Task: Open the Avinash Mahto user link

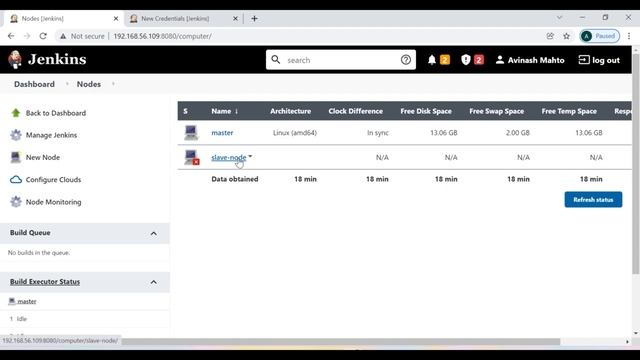Action: point(536,60)
